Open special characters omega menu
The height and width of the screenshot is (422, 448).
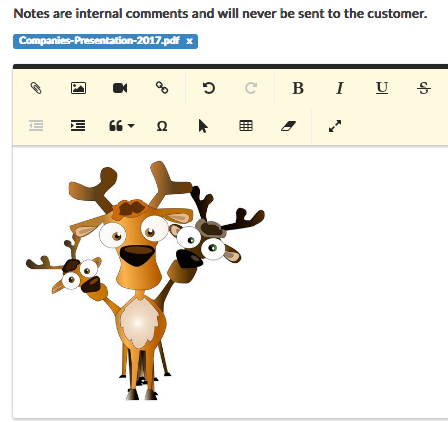(162, 126)
